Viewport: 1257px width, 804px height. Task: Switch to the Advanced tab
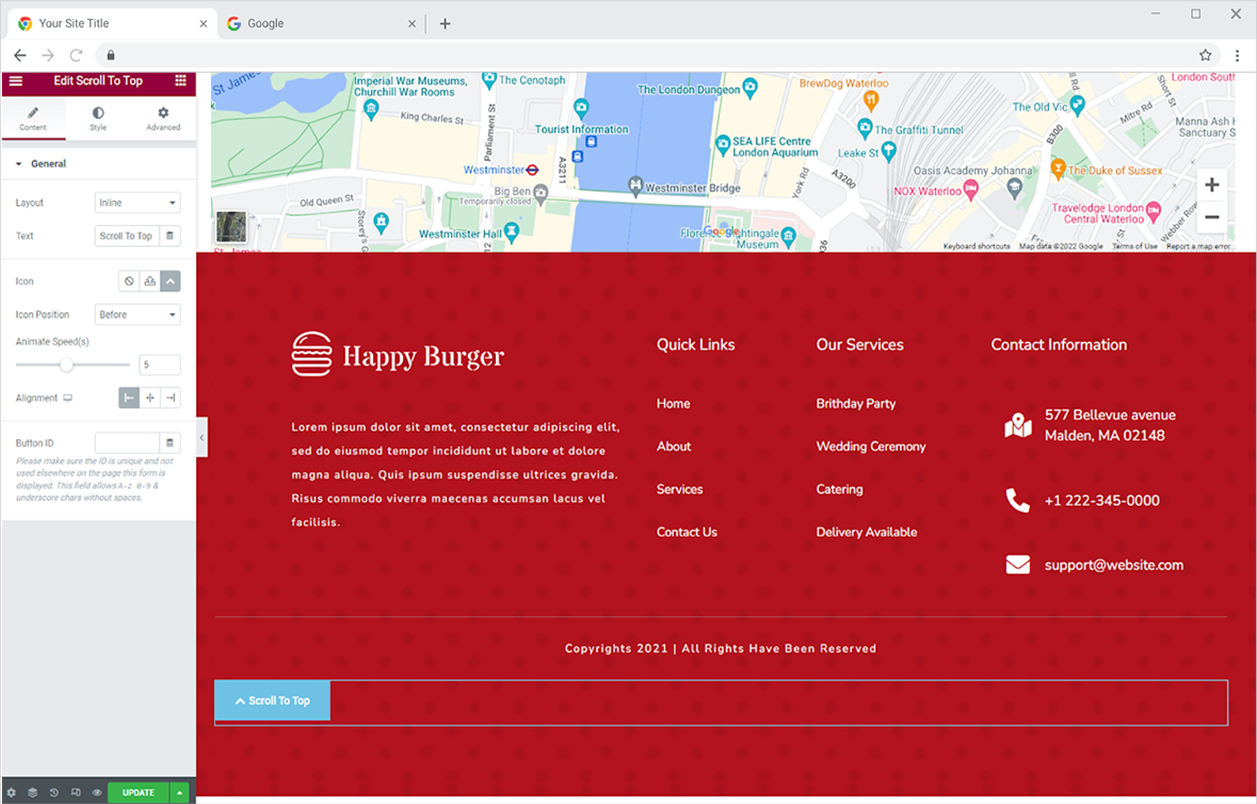(163, 119)
